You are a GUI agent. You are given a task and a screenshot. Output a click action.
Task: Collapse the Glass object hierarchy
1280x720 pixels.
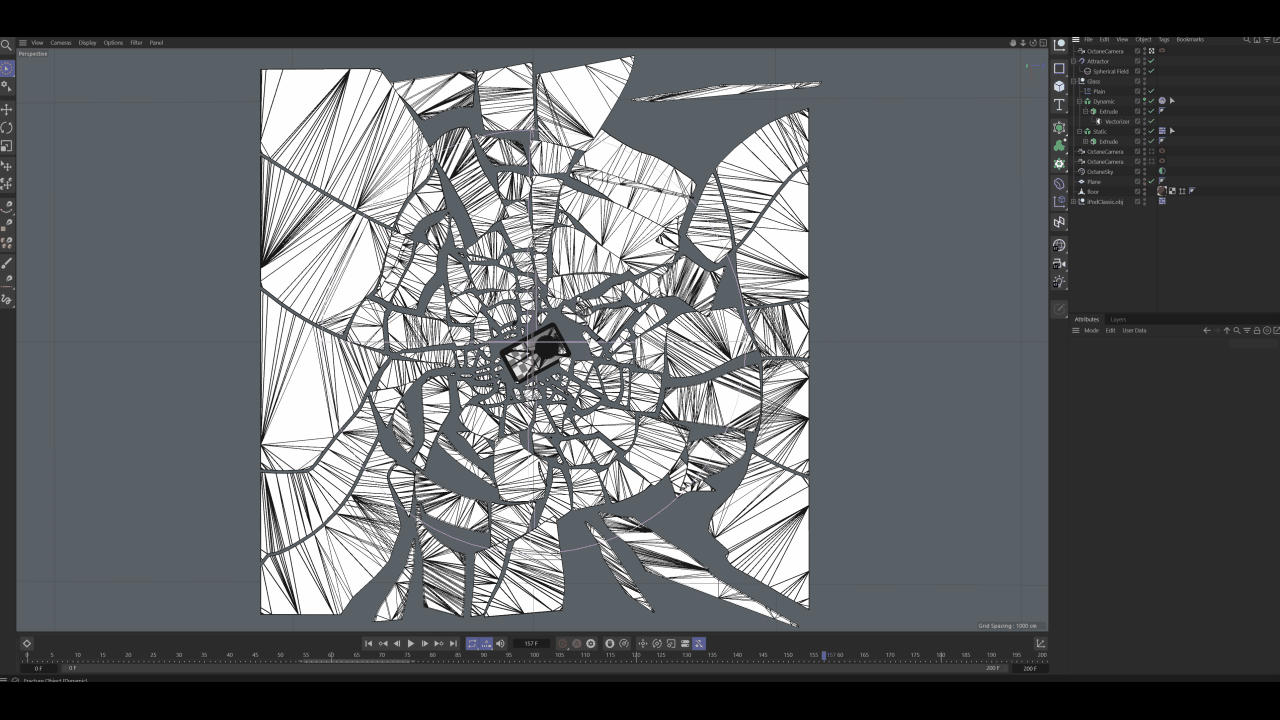1074,81
